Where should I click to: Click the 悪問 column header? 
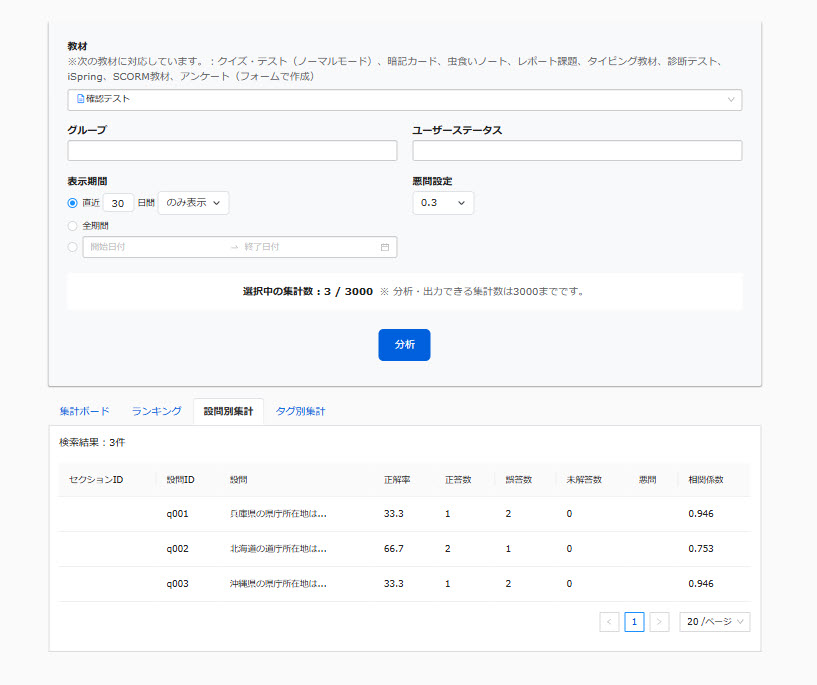point(647,480)
